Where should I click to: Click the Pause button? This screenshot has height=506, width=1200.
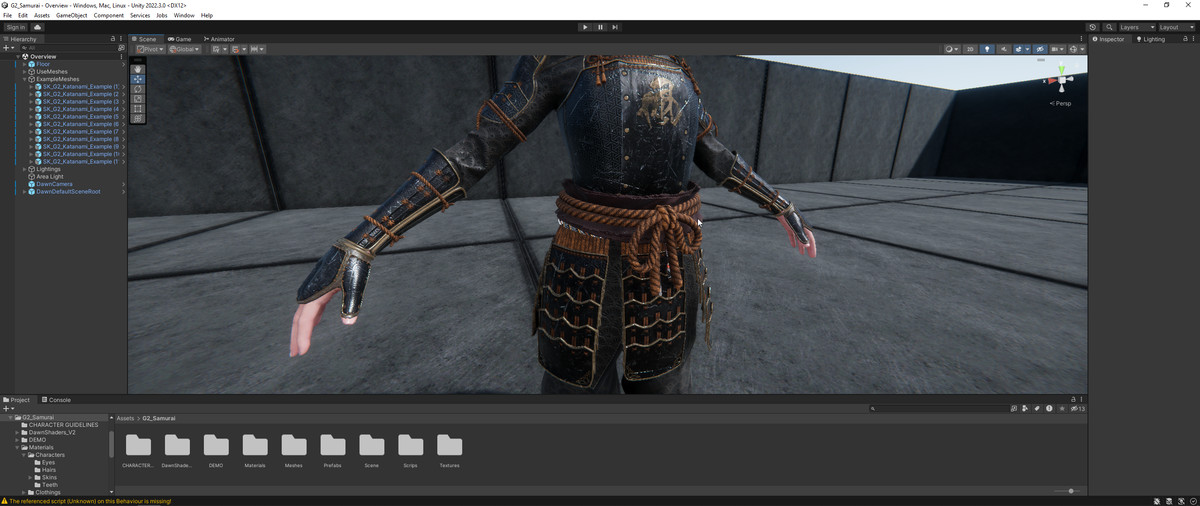point(600,27)
